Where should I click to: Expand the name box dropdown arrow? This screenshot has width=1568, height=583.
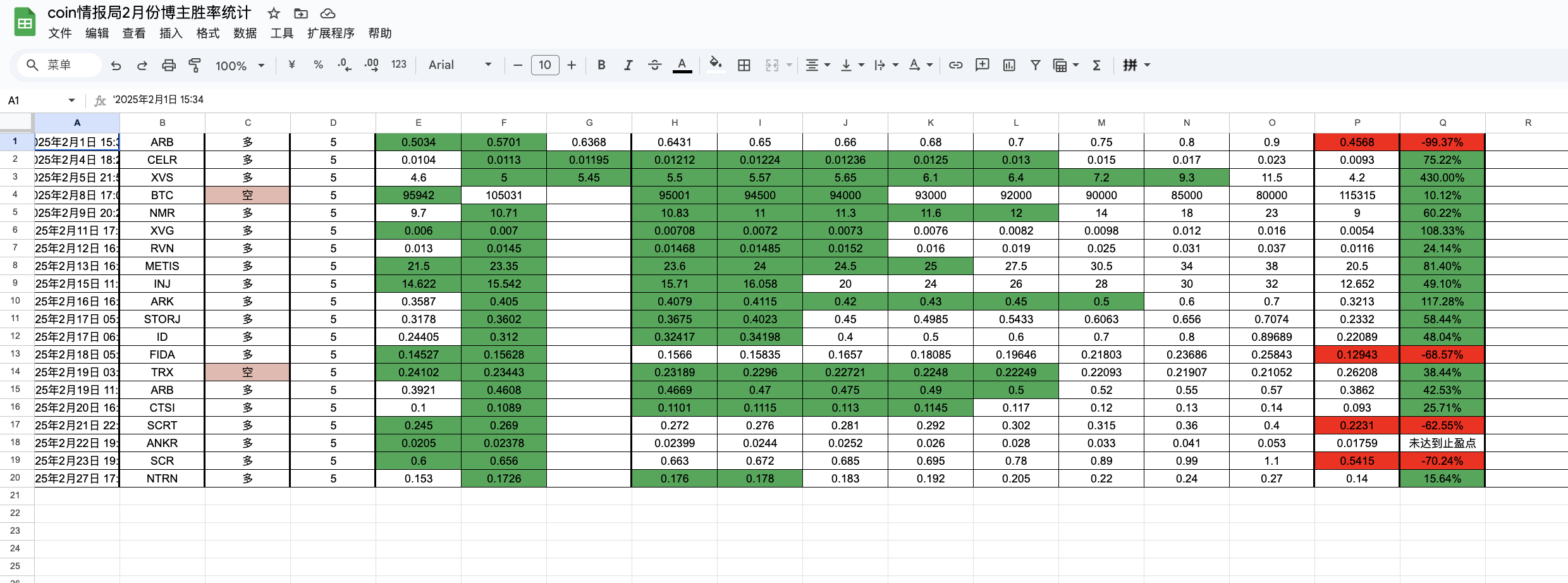[71, 101]
